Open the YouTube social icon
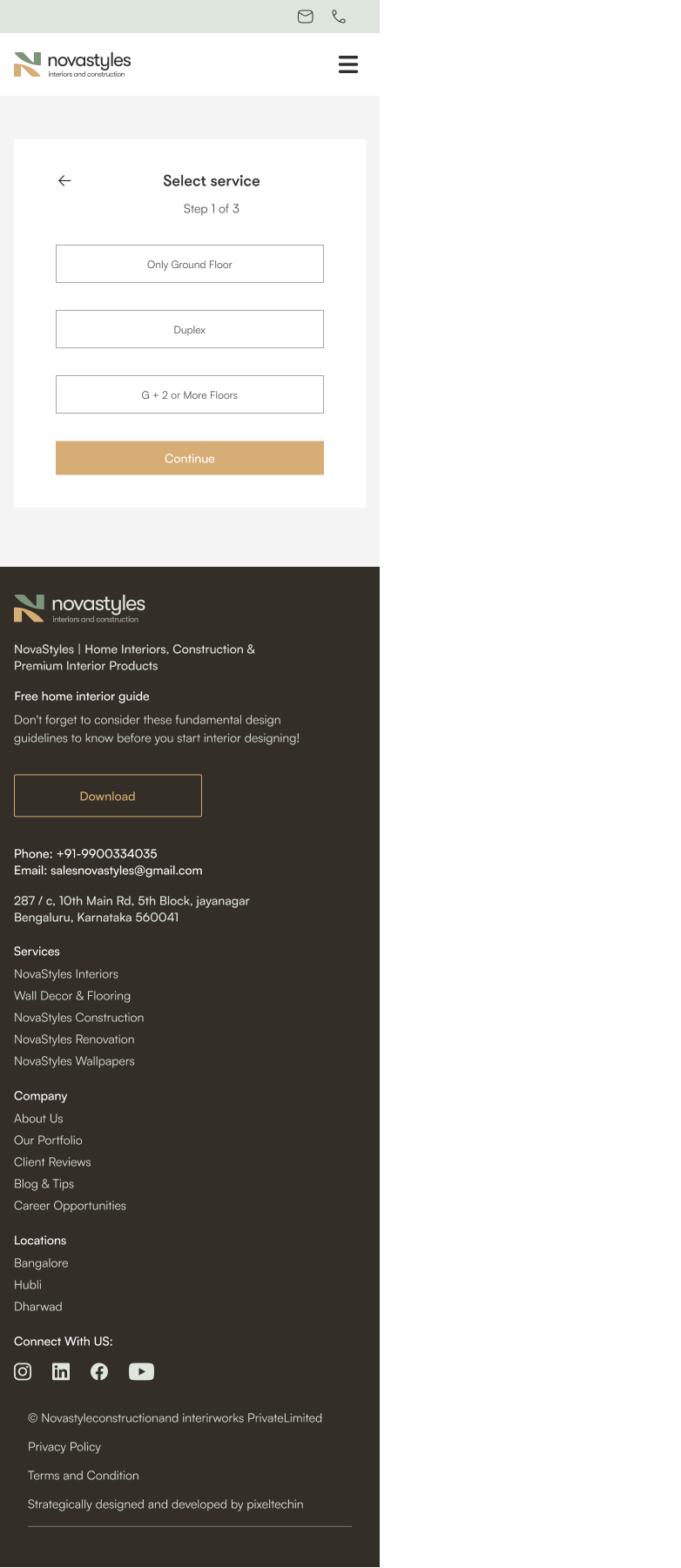This screenshot has height=1568, width=681. 141,1372
